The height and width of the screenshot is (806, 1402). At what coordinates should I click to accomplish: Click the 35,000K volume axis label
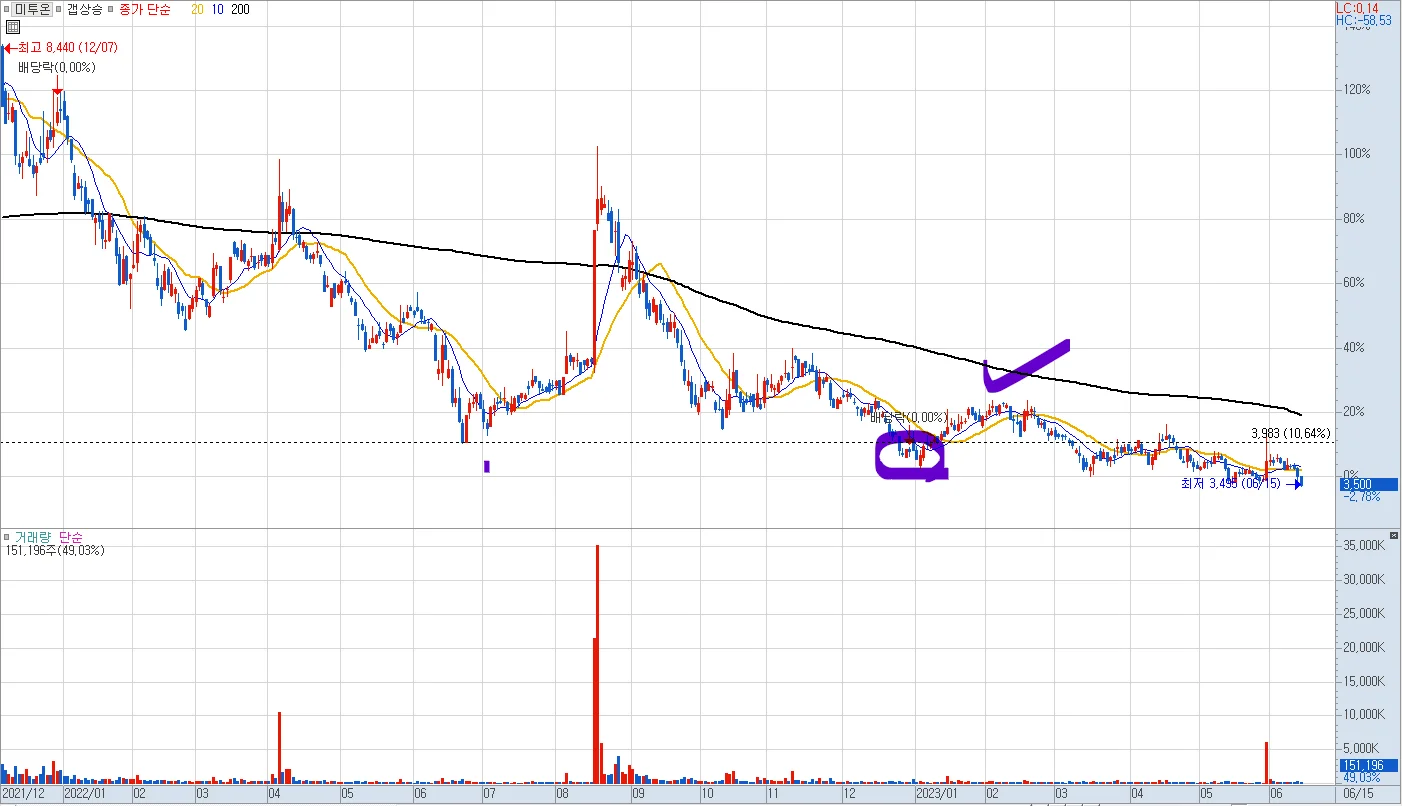point(1363,546)
